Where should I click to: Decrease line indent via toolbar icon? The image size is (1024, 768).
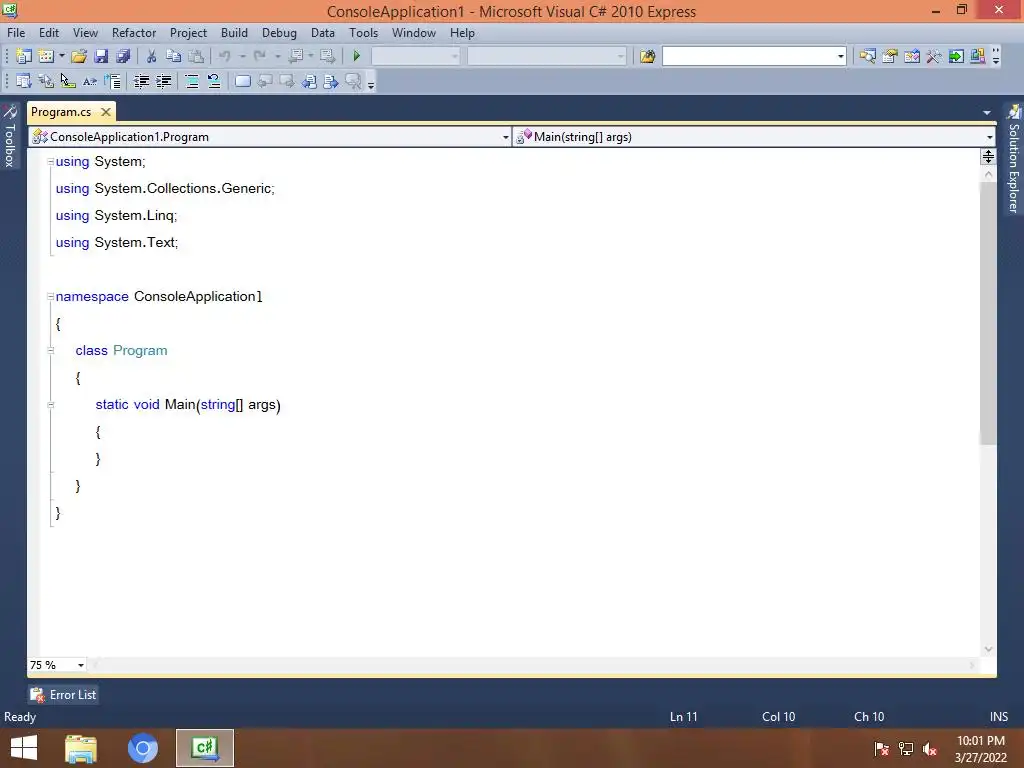(141, 82)
